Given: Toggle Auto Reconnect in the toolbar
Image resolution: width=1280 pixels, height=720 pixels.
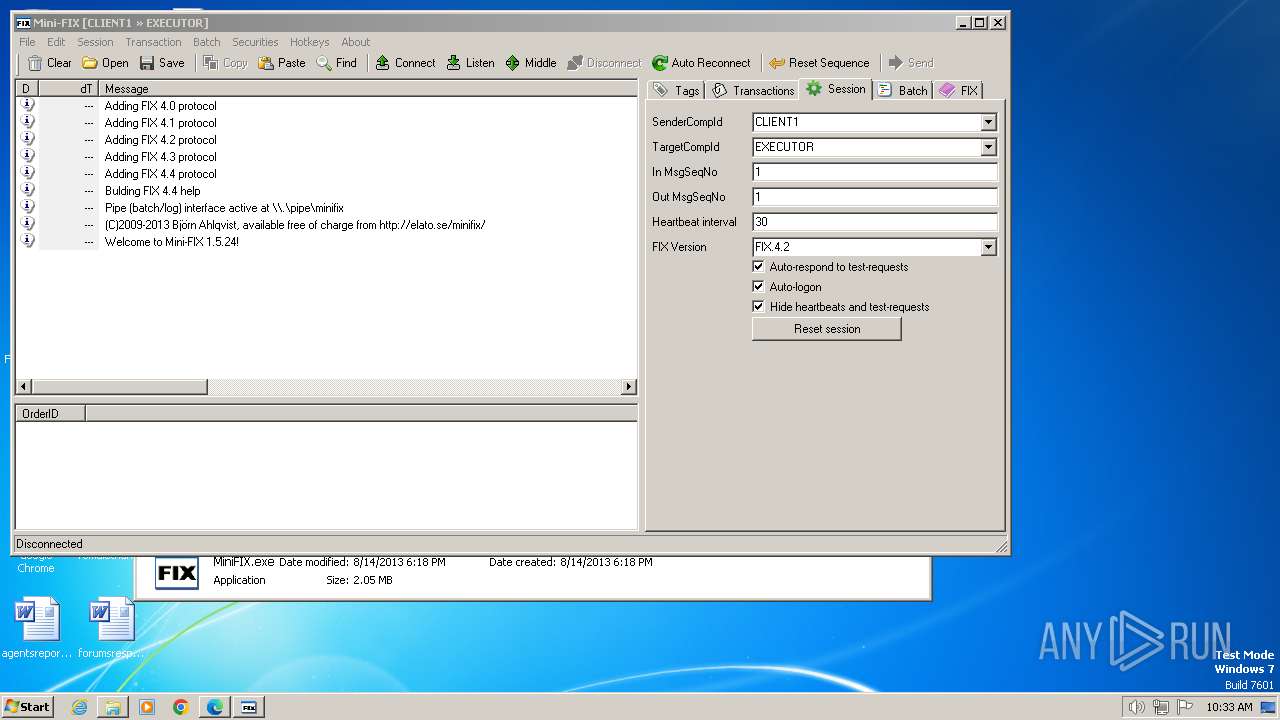Looking at the screenshot, I should click(x=701, y=63).
